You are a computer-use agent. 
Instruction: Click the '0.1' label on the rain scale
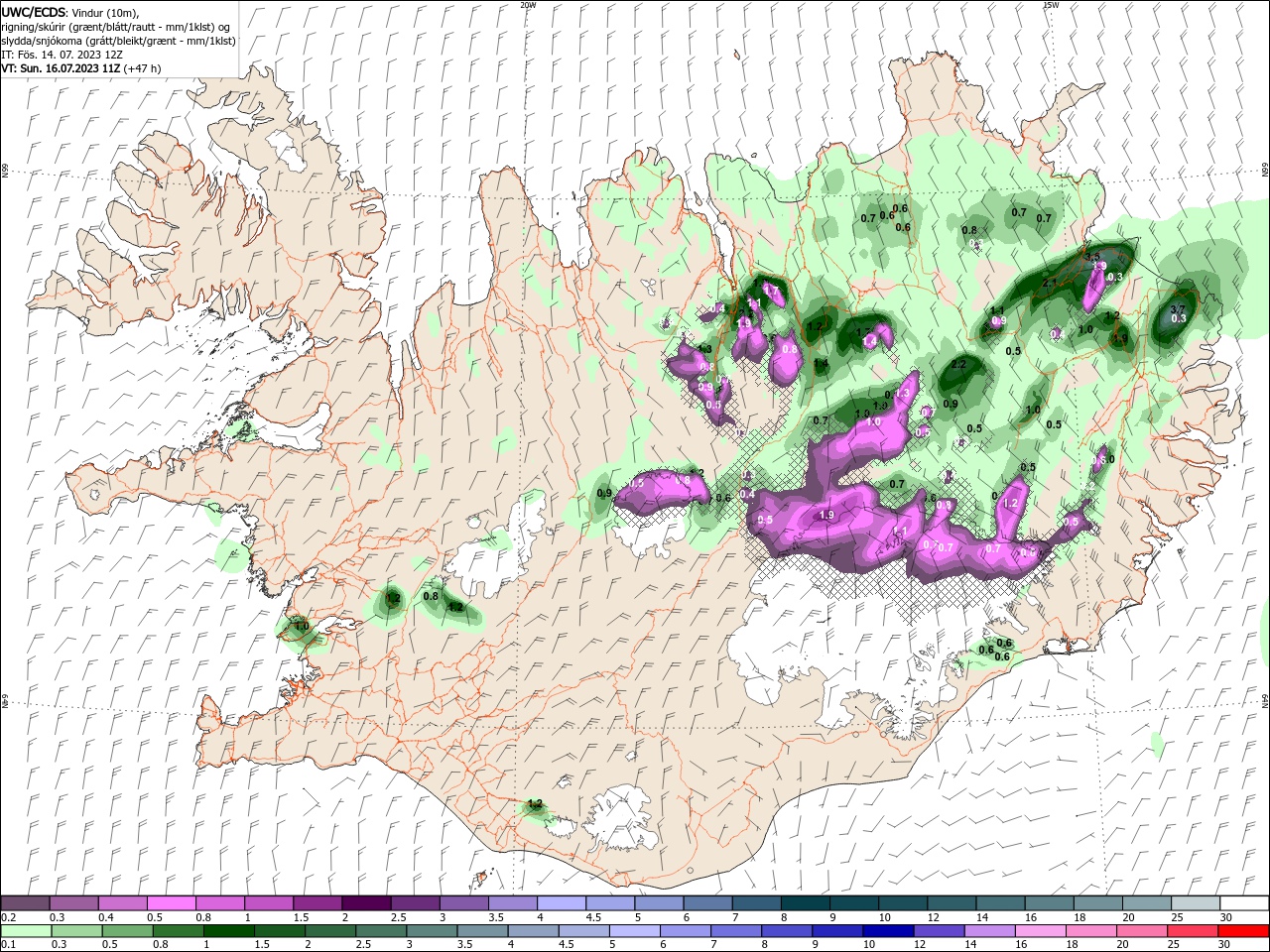(9, 945)
